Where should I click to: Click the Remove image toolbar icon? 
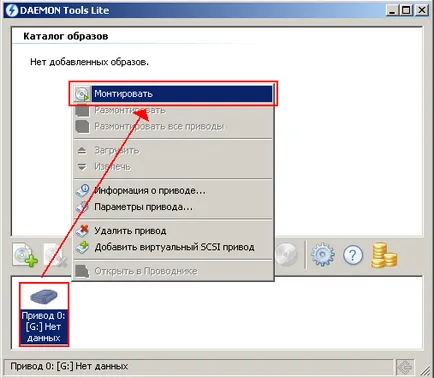click(x=56, y=255)
